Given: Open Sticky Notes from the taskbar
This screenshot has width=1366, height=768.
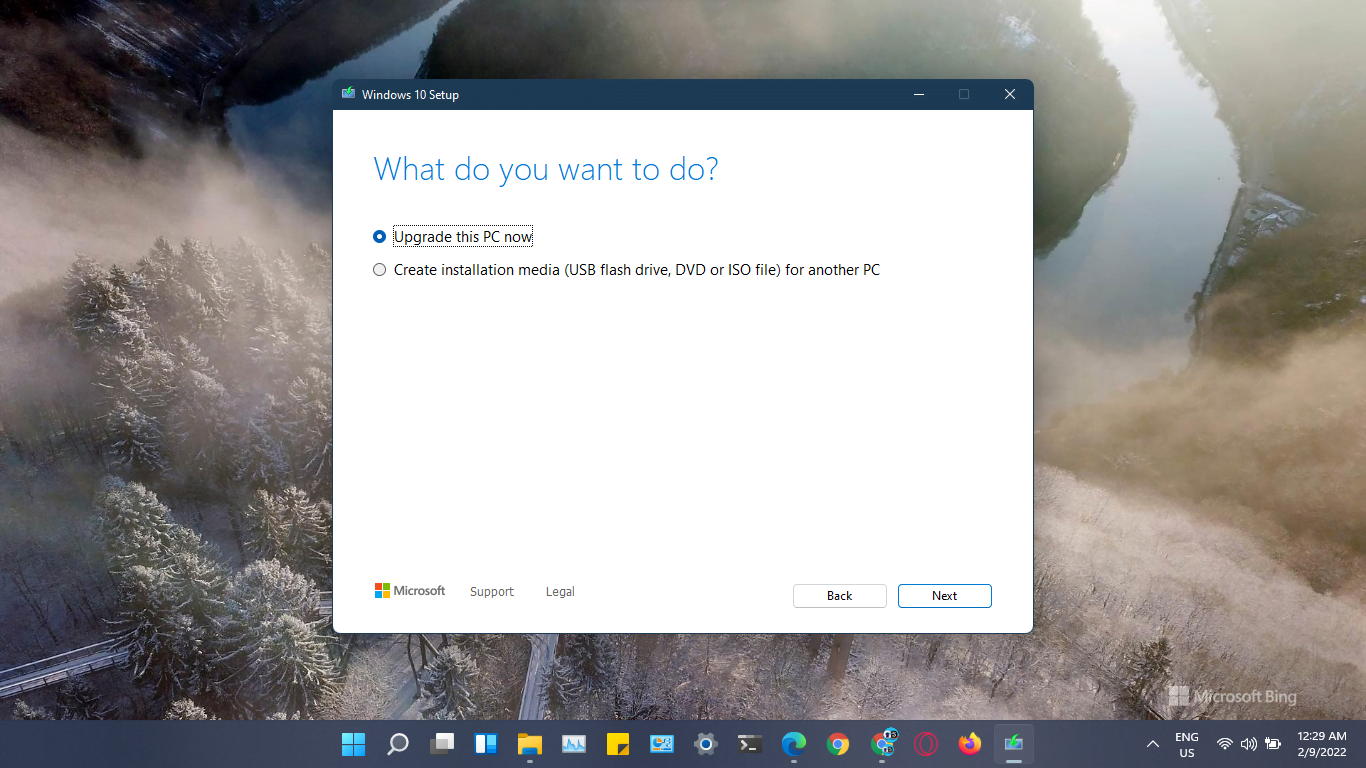Looking at the screenshot, I should 617,744.
